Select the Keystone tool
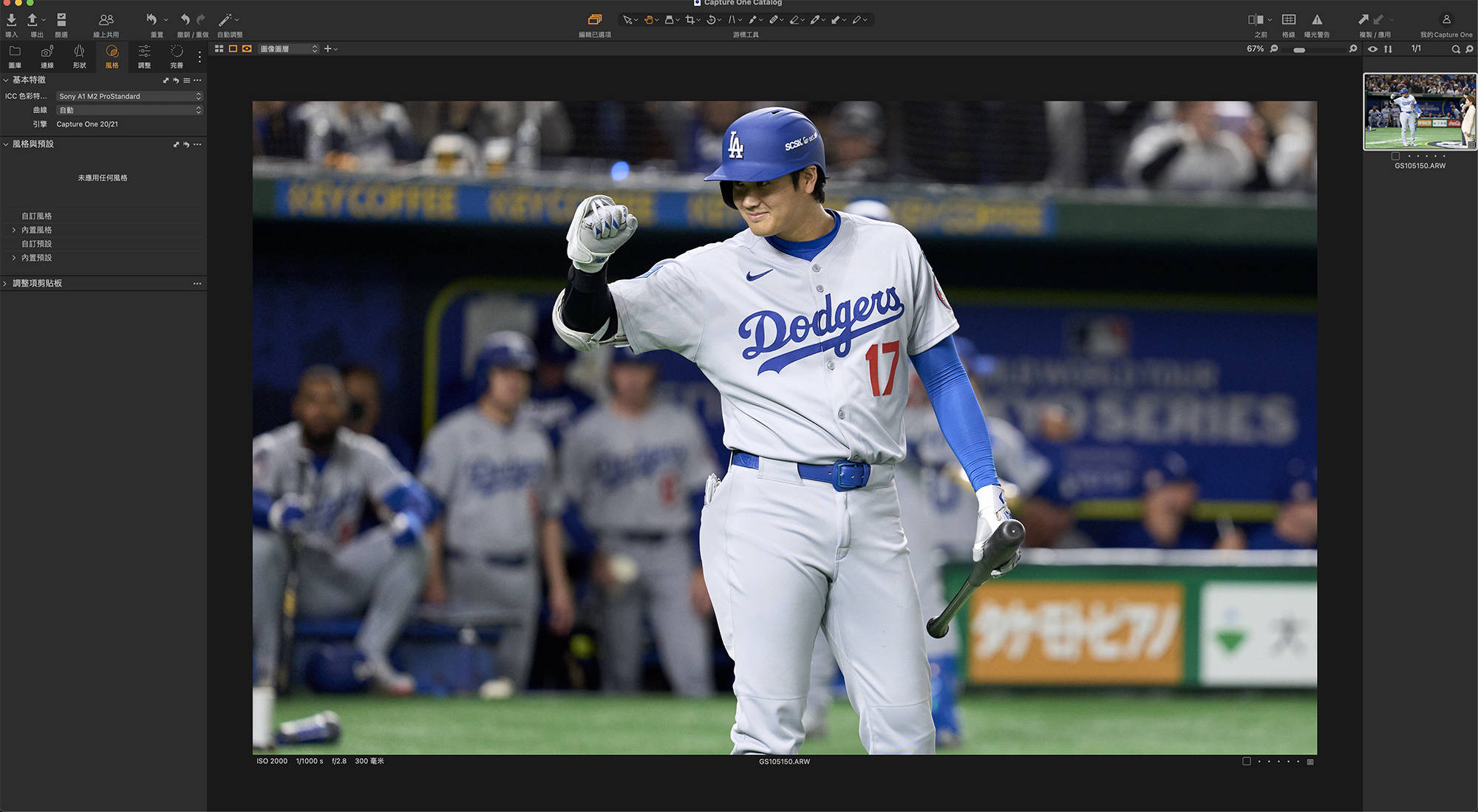 (x=732, y=20)
